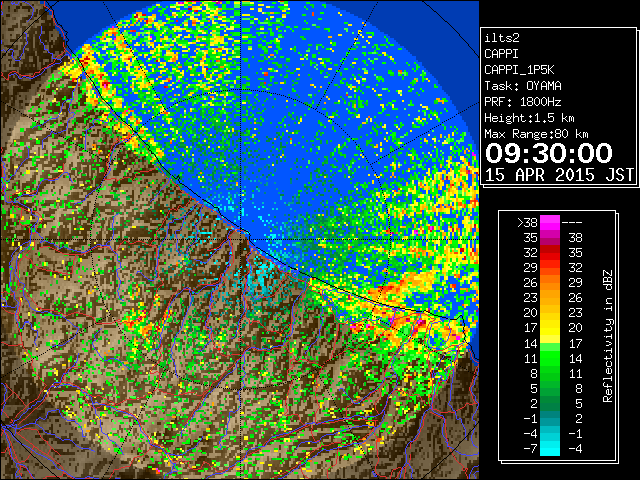The image size is (640, 480).
Task: Click the 09:30:00 timestamp
Action: click(x=549, y=153)
